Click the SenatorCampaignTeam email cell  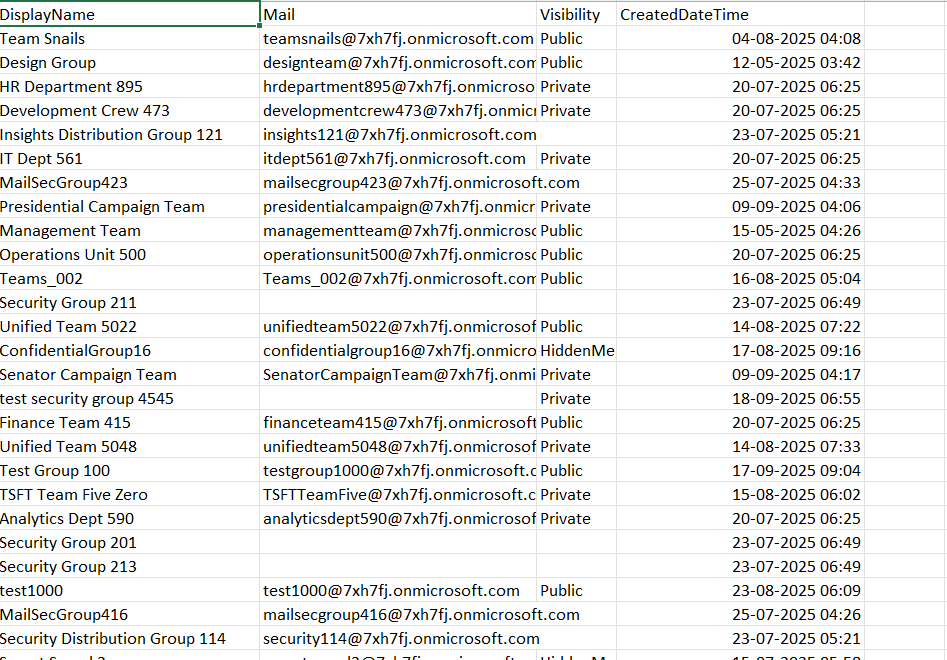(397, 375)
